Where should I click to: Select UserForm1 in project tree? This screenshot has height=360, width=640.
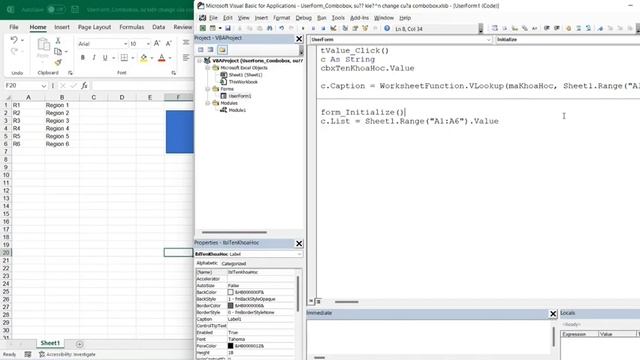[x=240, y=96]
